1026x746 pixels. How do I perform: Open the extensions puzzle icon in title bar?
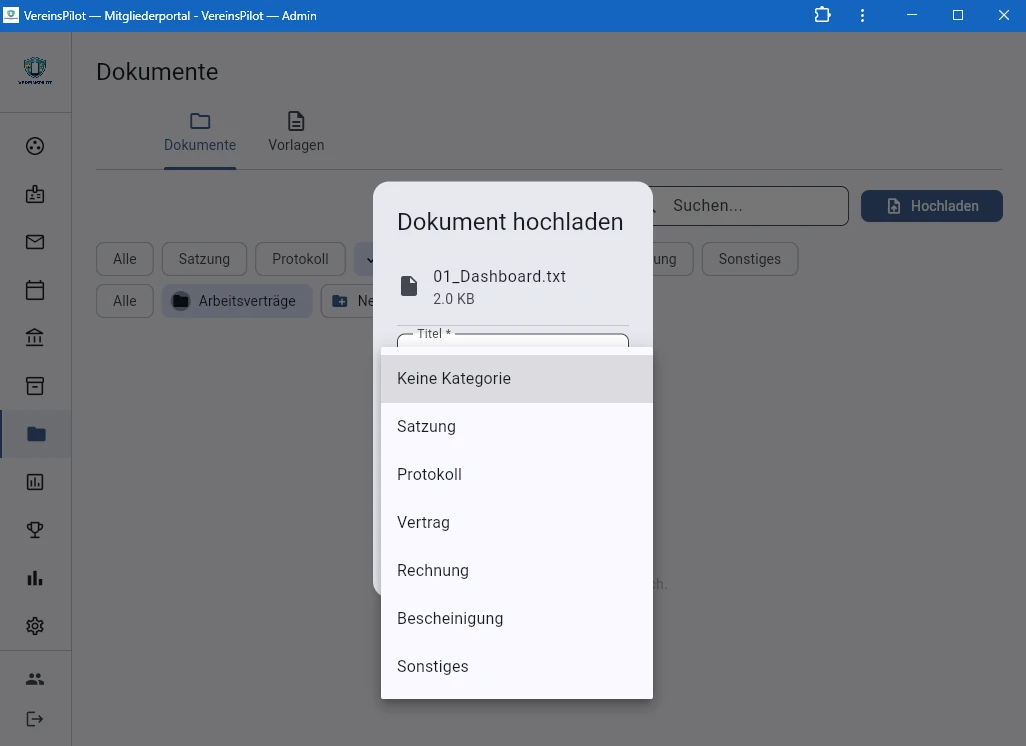coord(822,15)
